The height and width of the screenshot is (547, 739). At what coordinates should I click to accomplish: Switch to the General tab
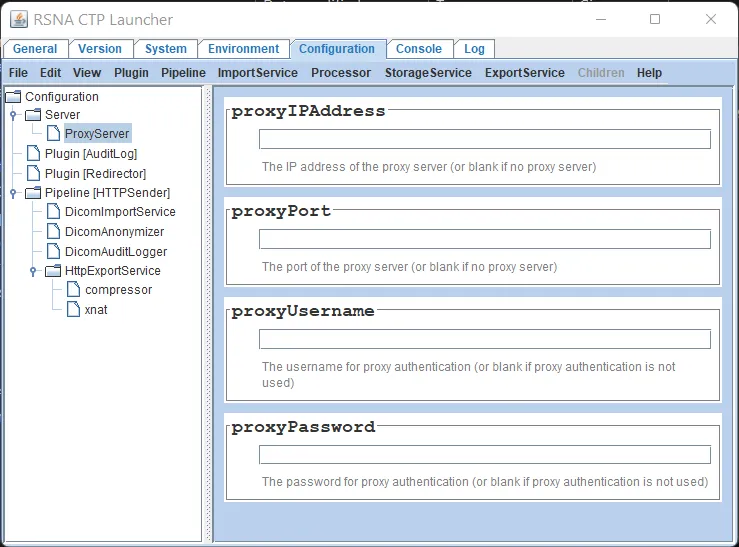point(35,49)
